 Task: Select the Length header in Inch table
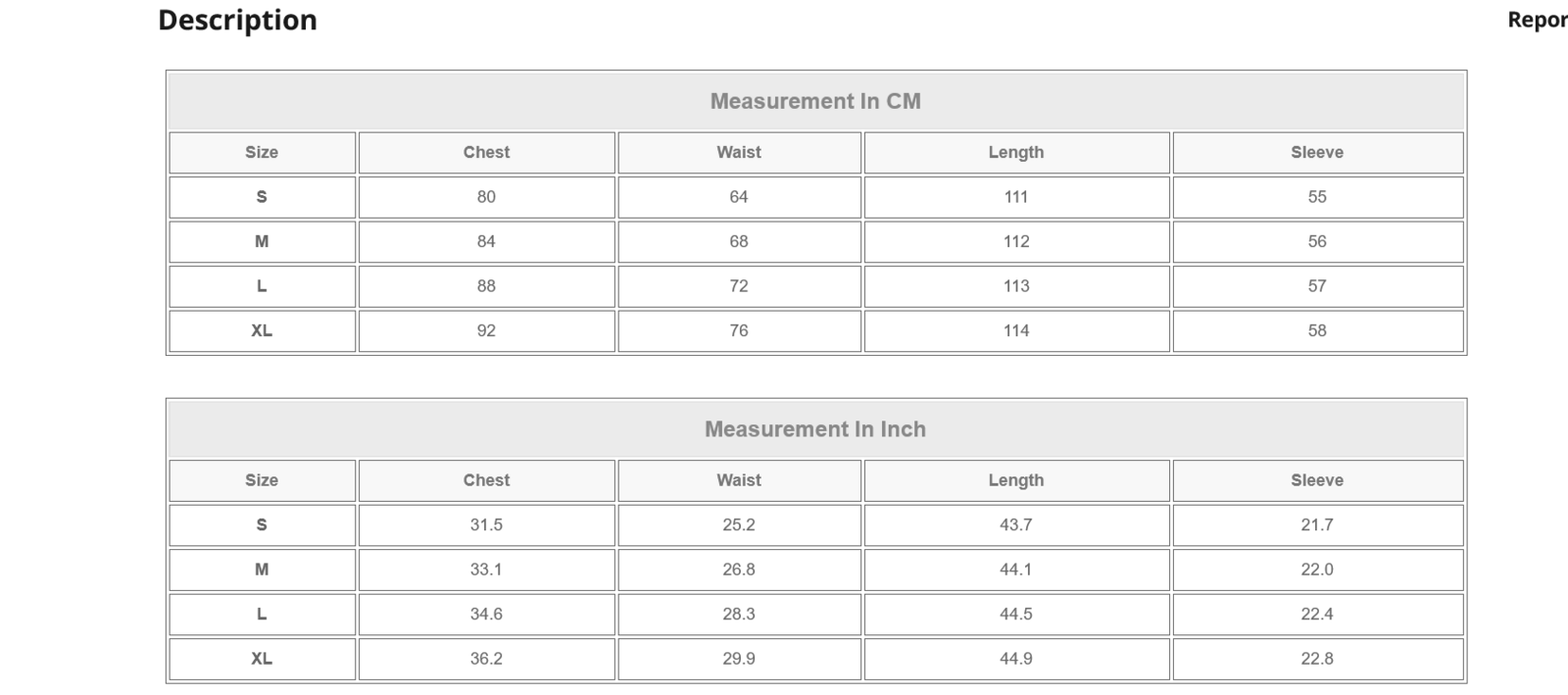[1016, 480]
